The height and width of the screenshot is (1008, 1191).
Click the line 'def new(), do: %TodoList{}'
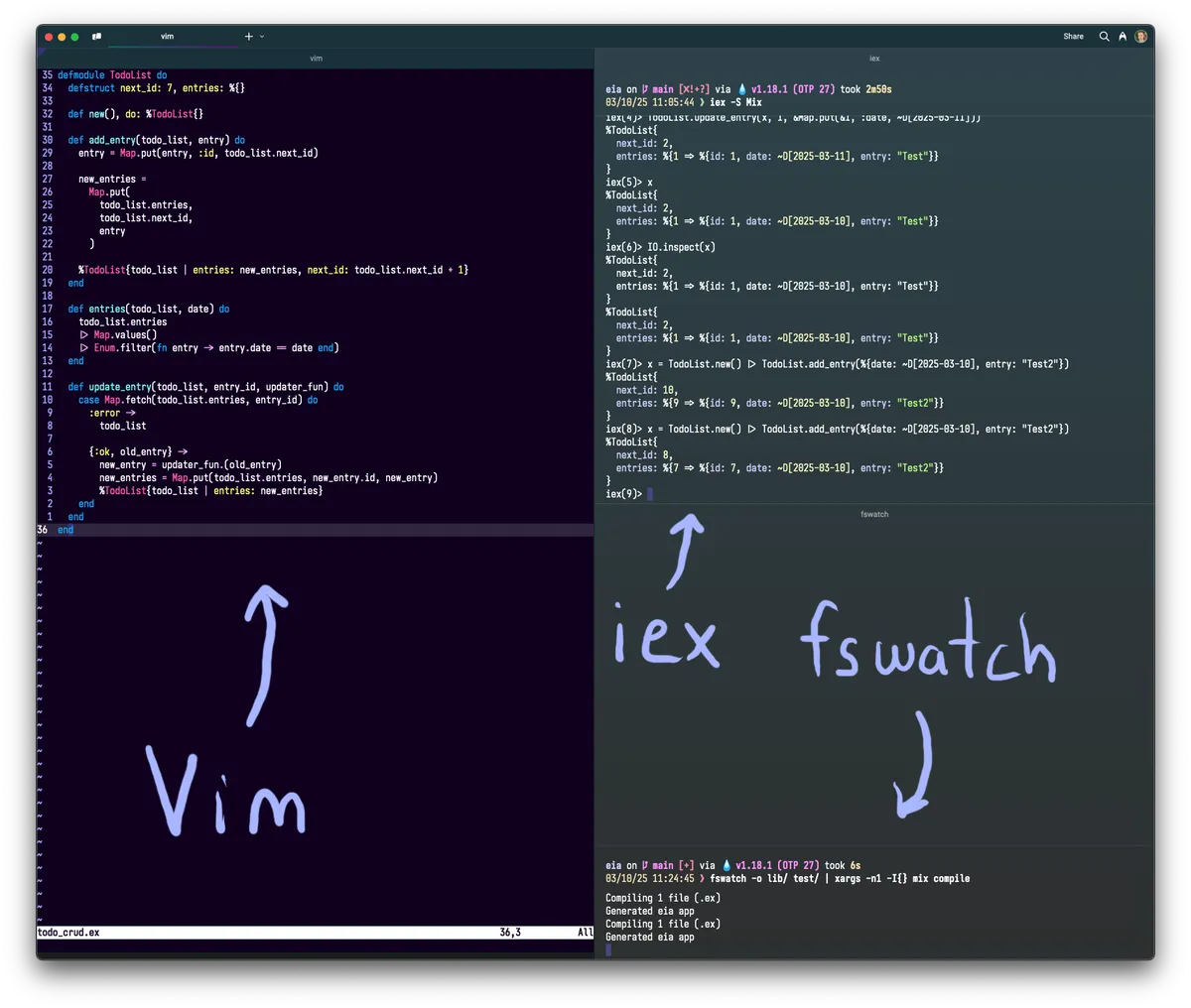(x=136, y=114)
